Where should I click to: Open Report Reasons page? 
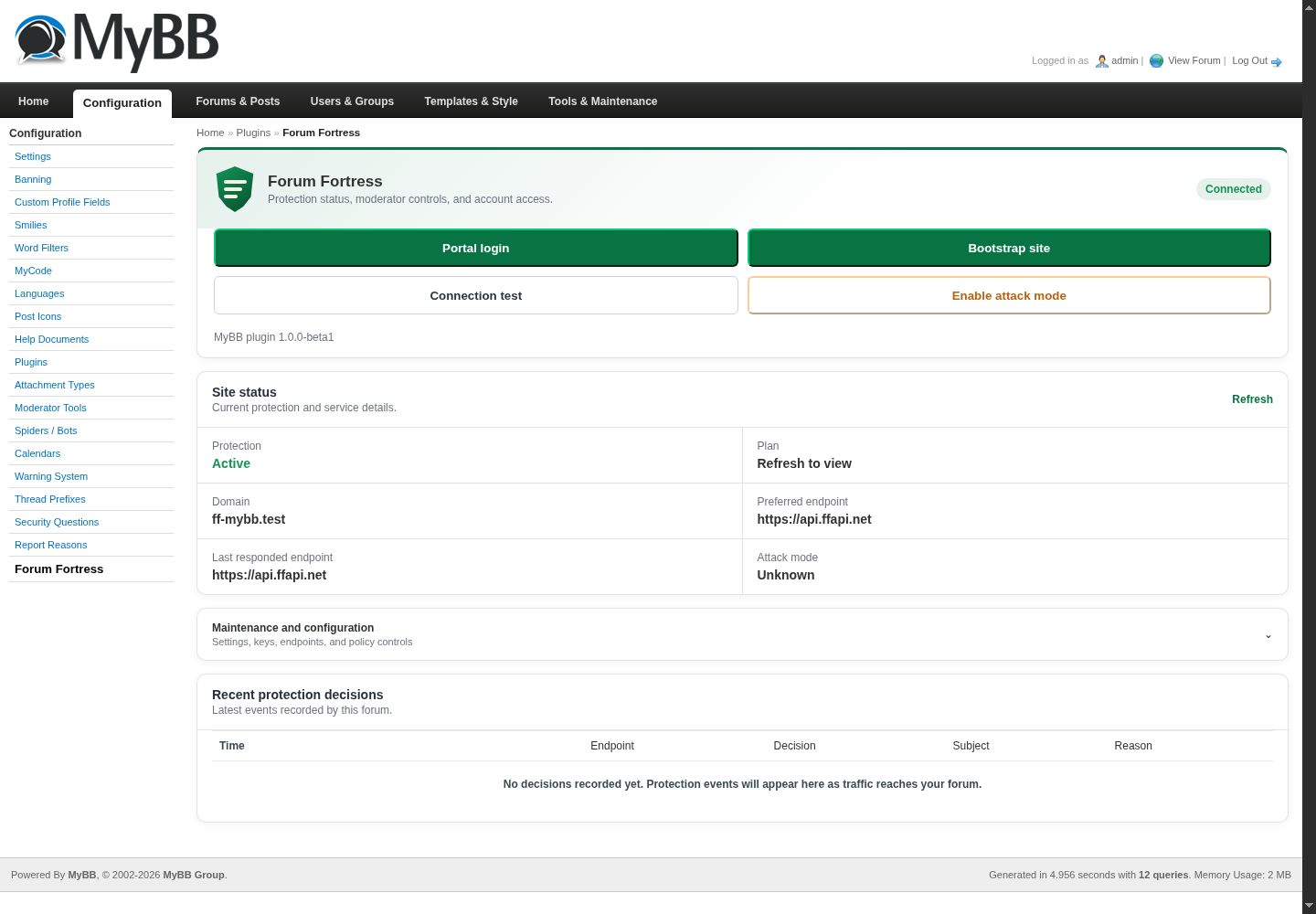(x=51, y=545)
